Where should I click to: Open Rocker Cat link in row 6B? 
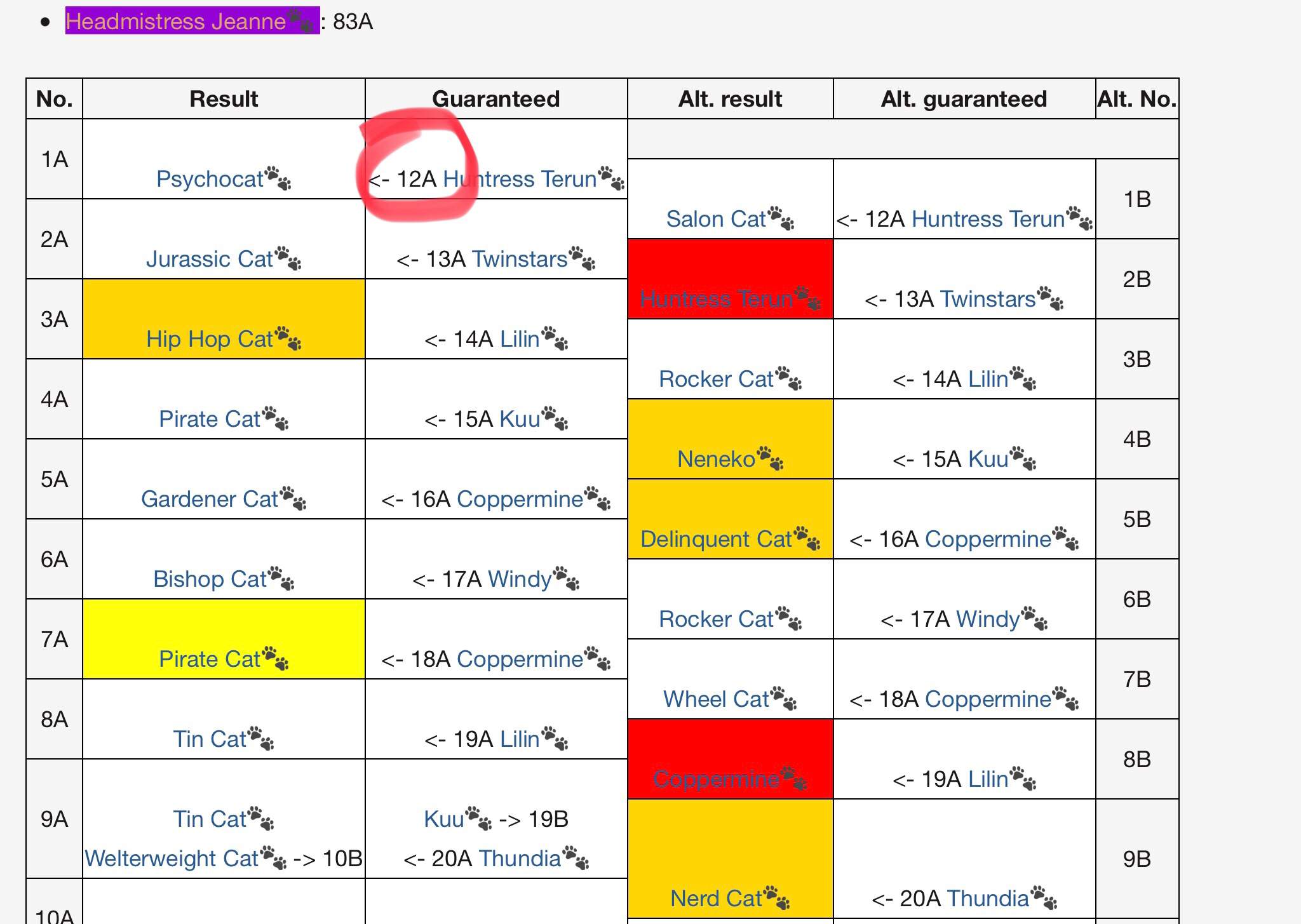coord(716,619)
